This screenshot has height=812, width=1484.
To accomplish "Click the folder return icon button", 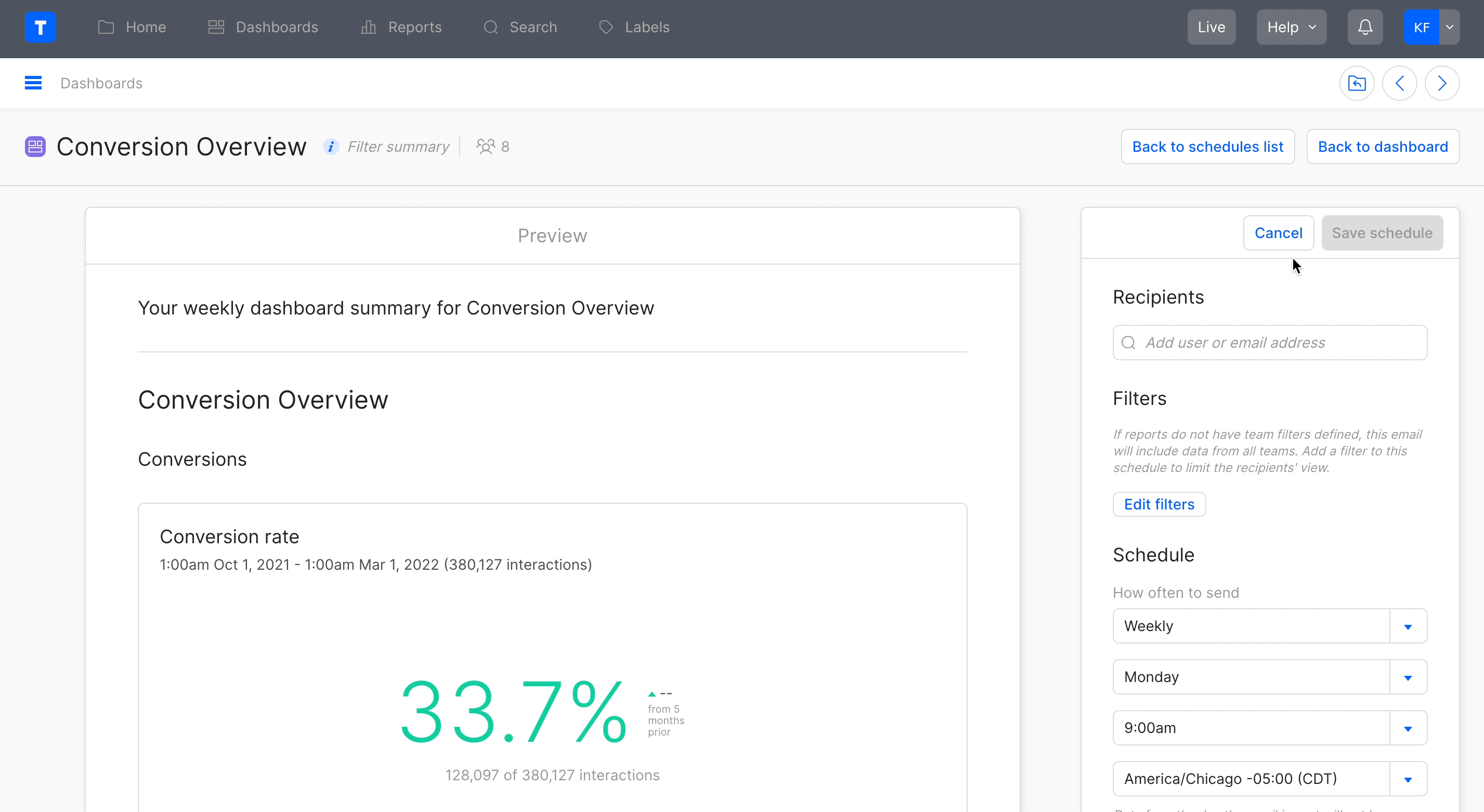I will click(x=1357, y=83).
